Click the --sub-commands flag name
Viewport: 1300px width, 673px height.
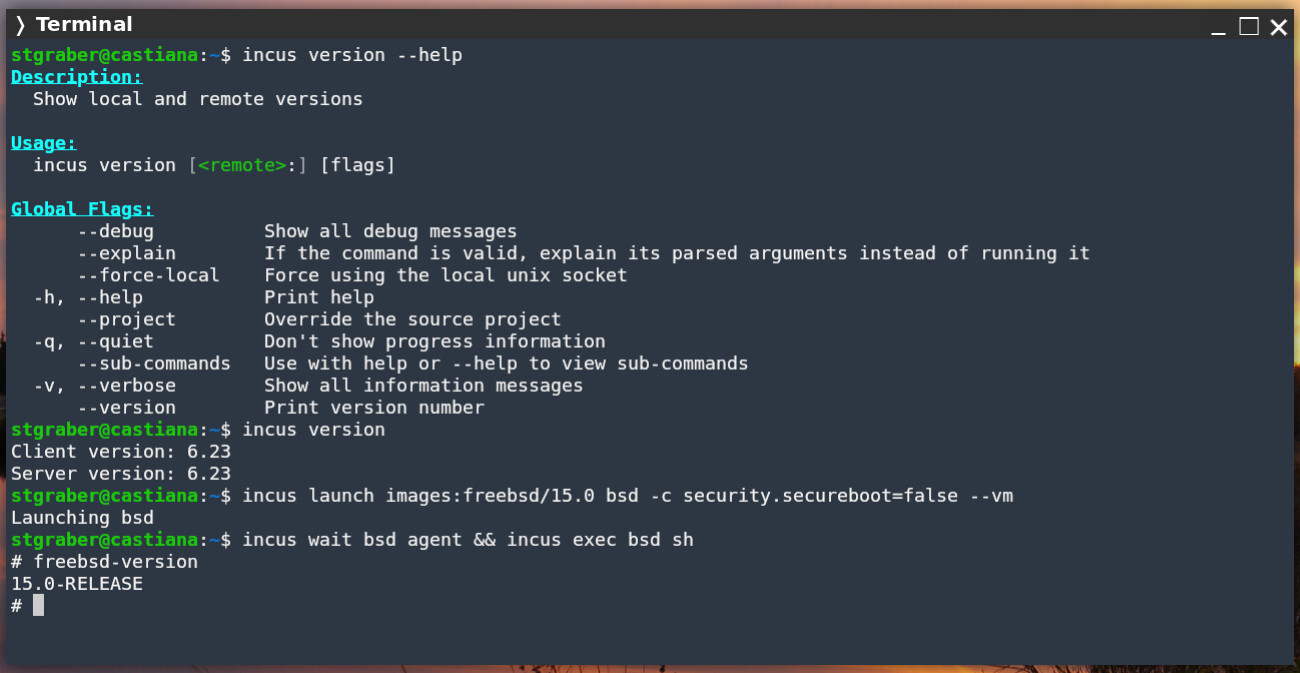coord(154,363)
